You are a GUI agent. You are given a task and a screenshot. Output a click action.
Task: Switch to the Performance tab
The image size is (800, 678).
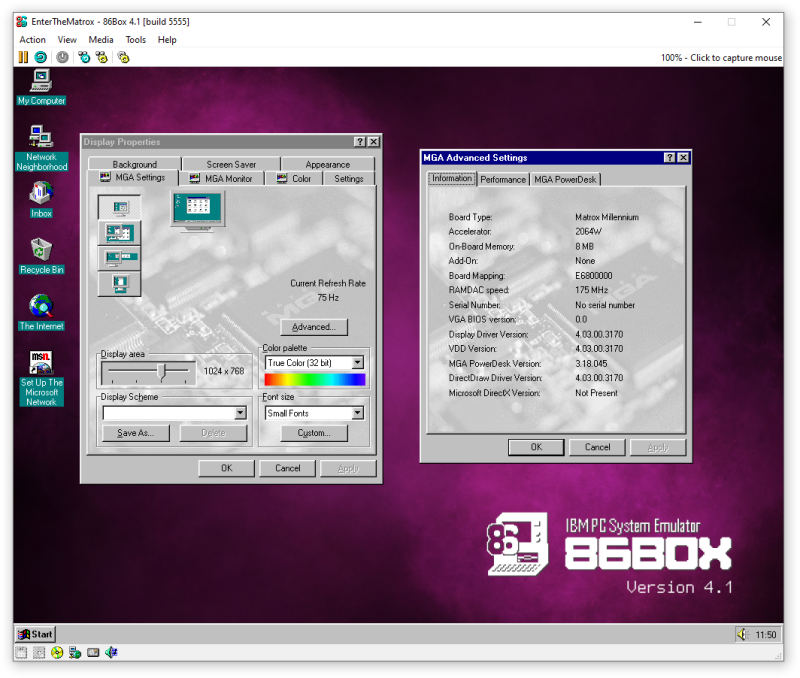(x=503, y=180)
